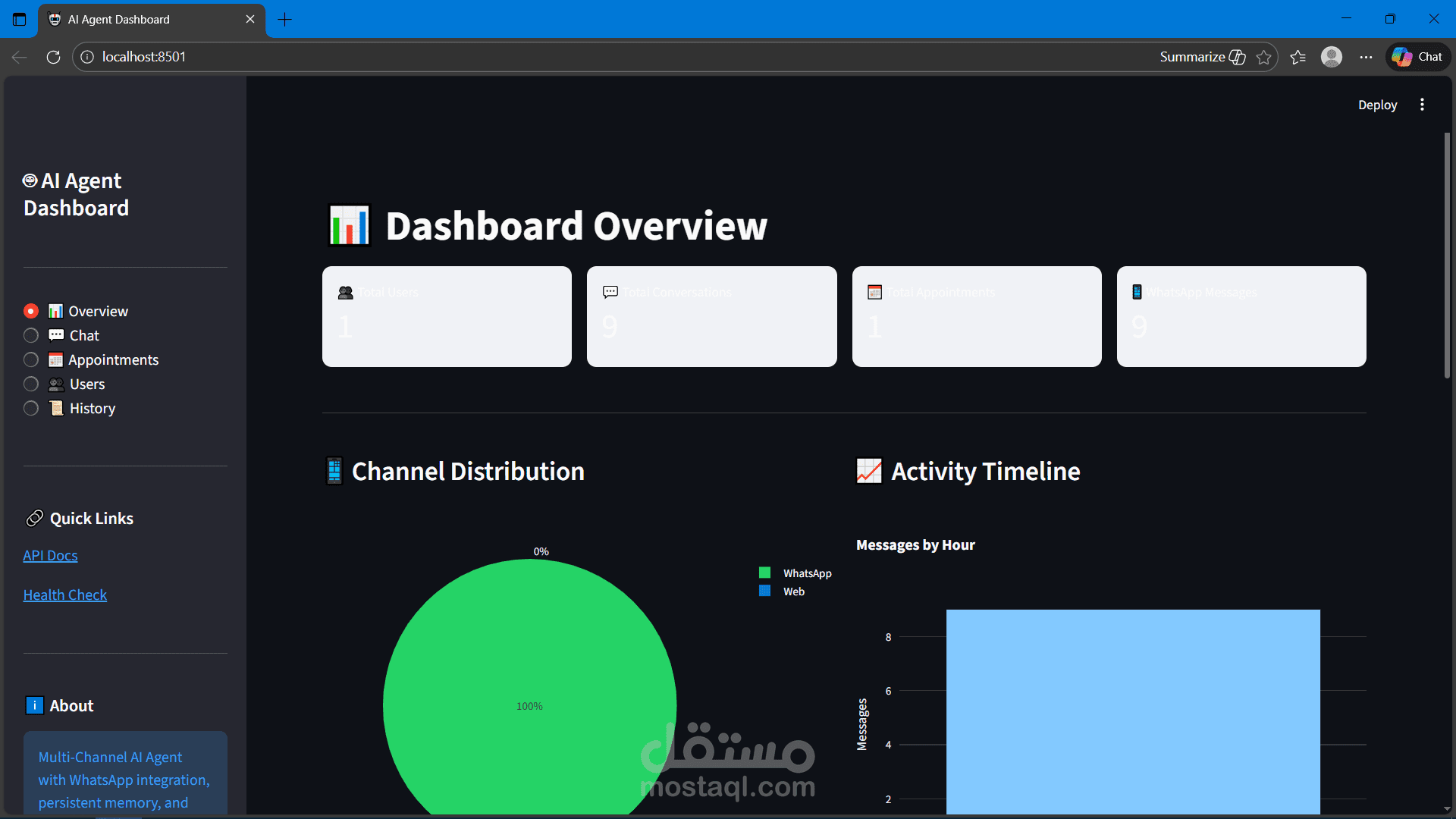Open the Favorites list icon
The width and height of the screenshot is (1456, 819).
point(1298,57)
